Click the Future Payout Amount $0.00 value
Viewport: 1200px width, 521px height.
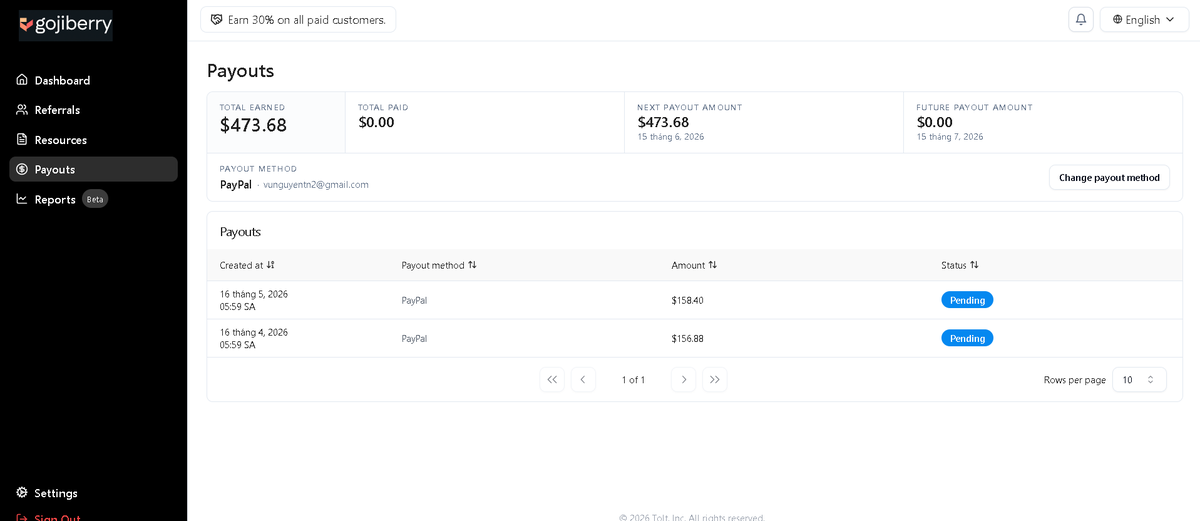tap(934, 122)
